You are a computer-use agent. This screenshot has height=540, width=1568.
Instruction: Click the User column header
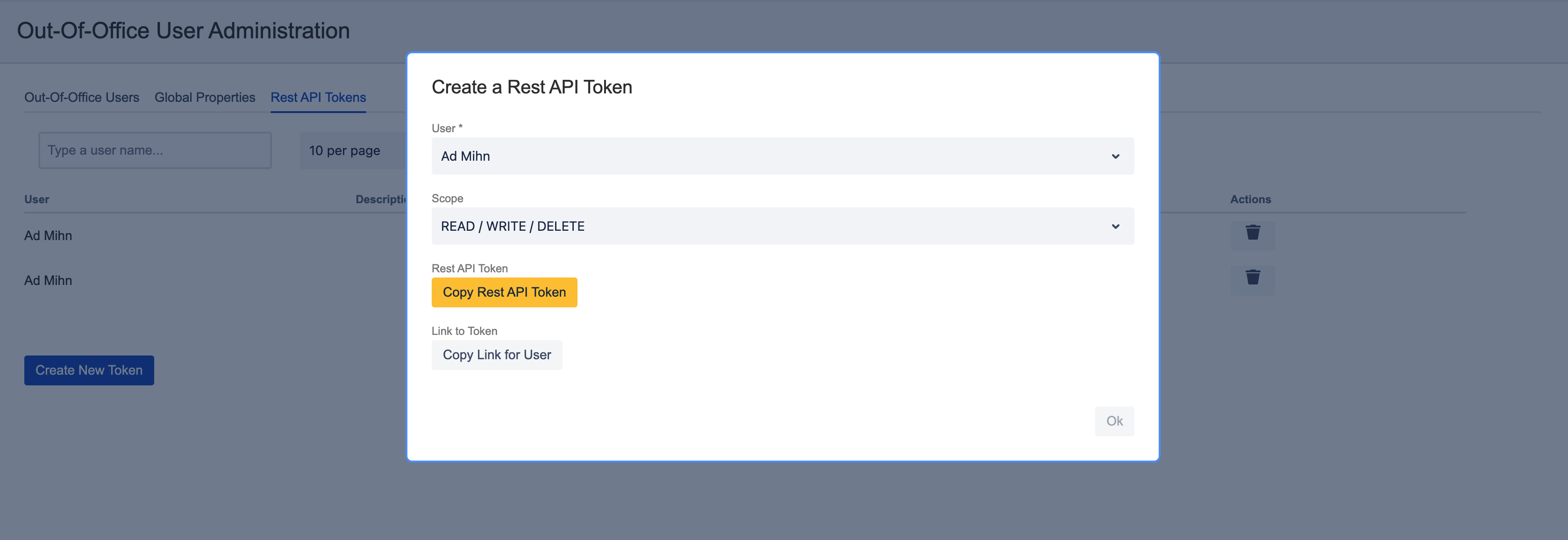tap(36, 199)
